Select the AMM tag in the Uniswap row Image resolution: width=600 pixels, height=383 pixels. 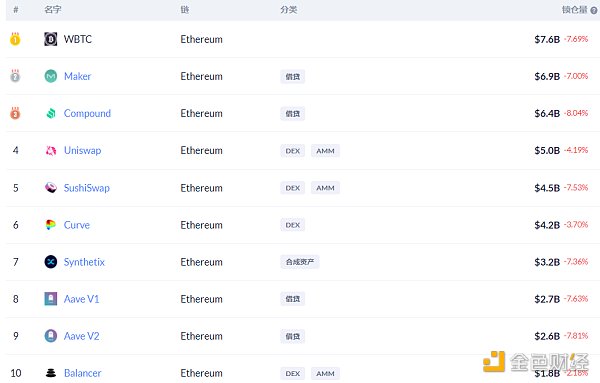[x=325, y=151]
